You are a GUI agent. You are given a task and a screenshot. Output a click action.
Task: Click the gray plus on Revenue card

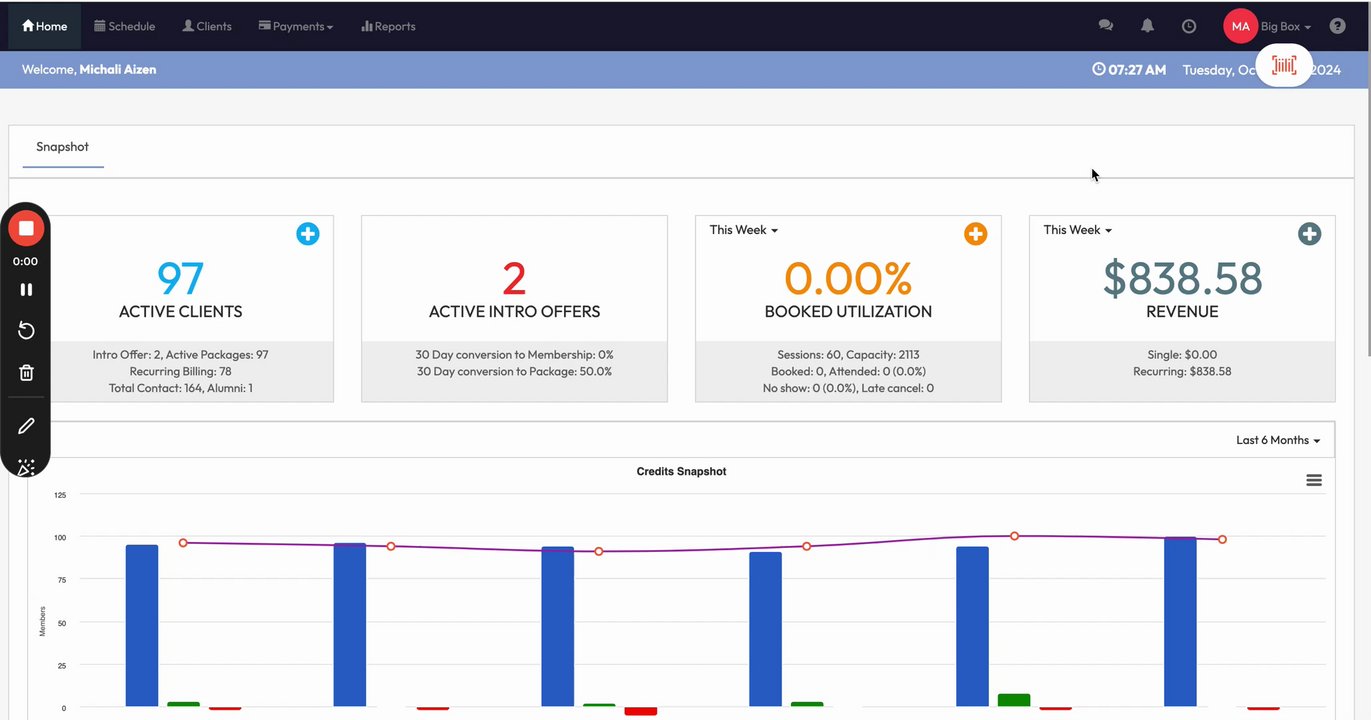(1309, 234)
